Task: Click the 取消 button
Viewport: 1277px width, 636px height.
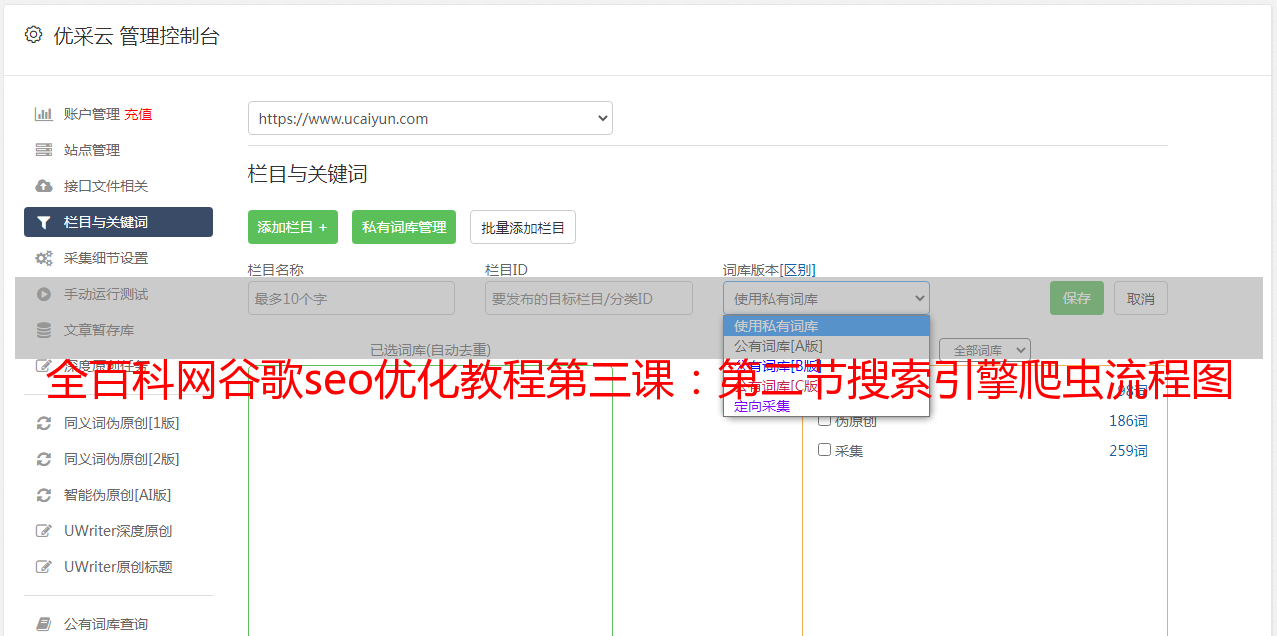Action: (1141, 298)
